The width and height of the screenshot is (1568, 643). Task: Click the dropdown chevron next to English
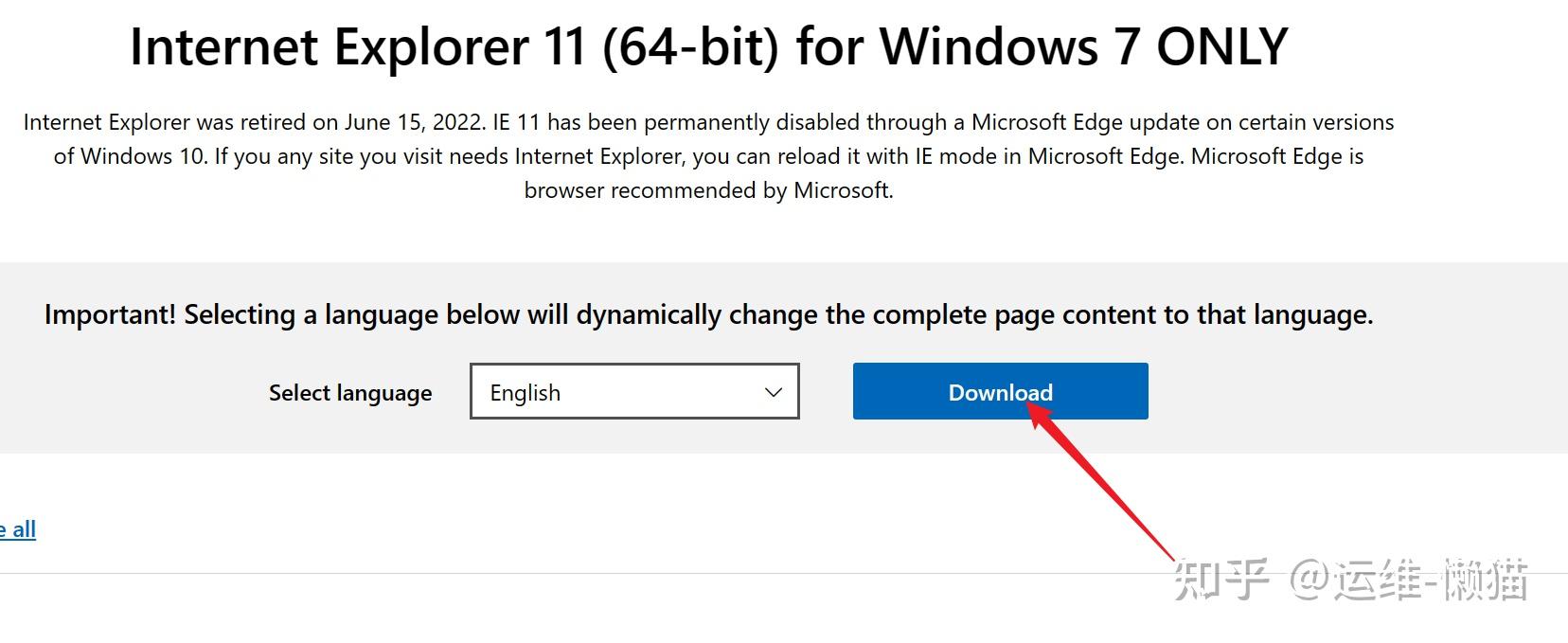[x=773, y=391]
